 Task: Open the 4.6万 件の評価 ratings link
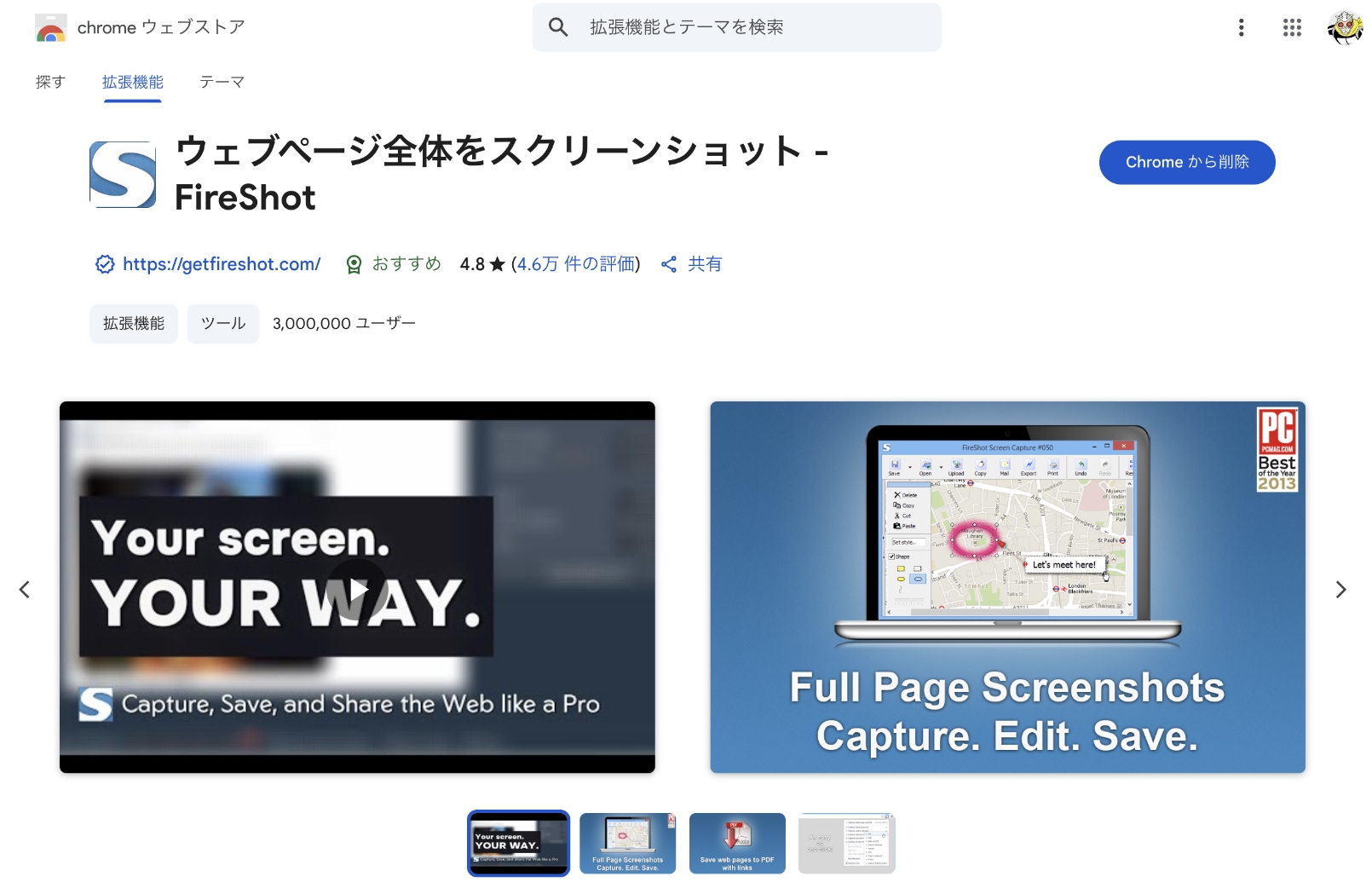point(576,264)
